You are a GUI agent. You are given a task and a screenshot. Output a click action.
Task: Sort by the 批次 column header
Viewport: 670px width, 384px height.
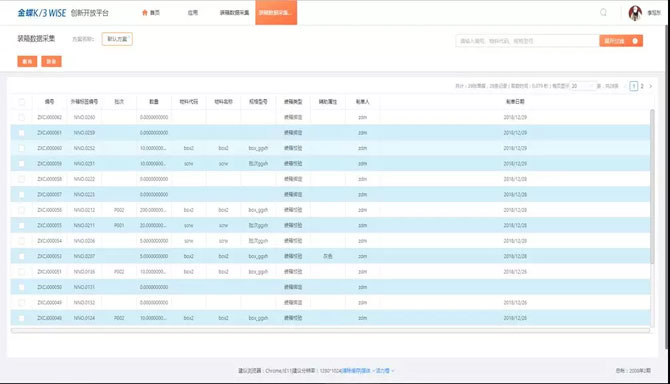click(x=119, y=102)
